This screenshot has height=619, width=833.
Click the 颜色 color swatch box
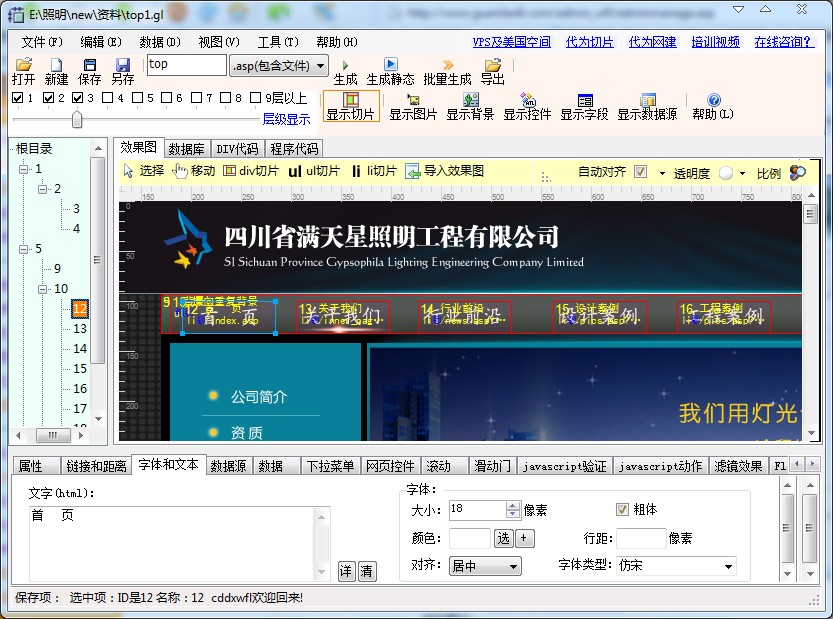click(470, 539)
